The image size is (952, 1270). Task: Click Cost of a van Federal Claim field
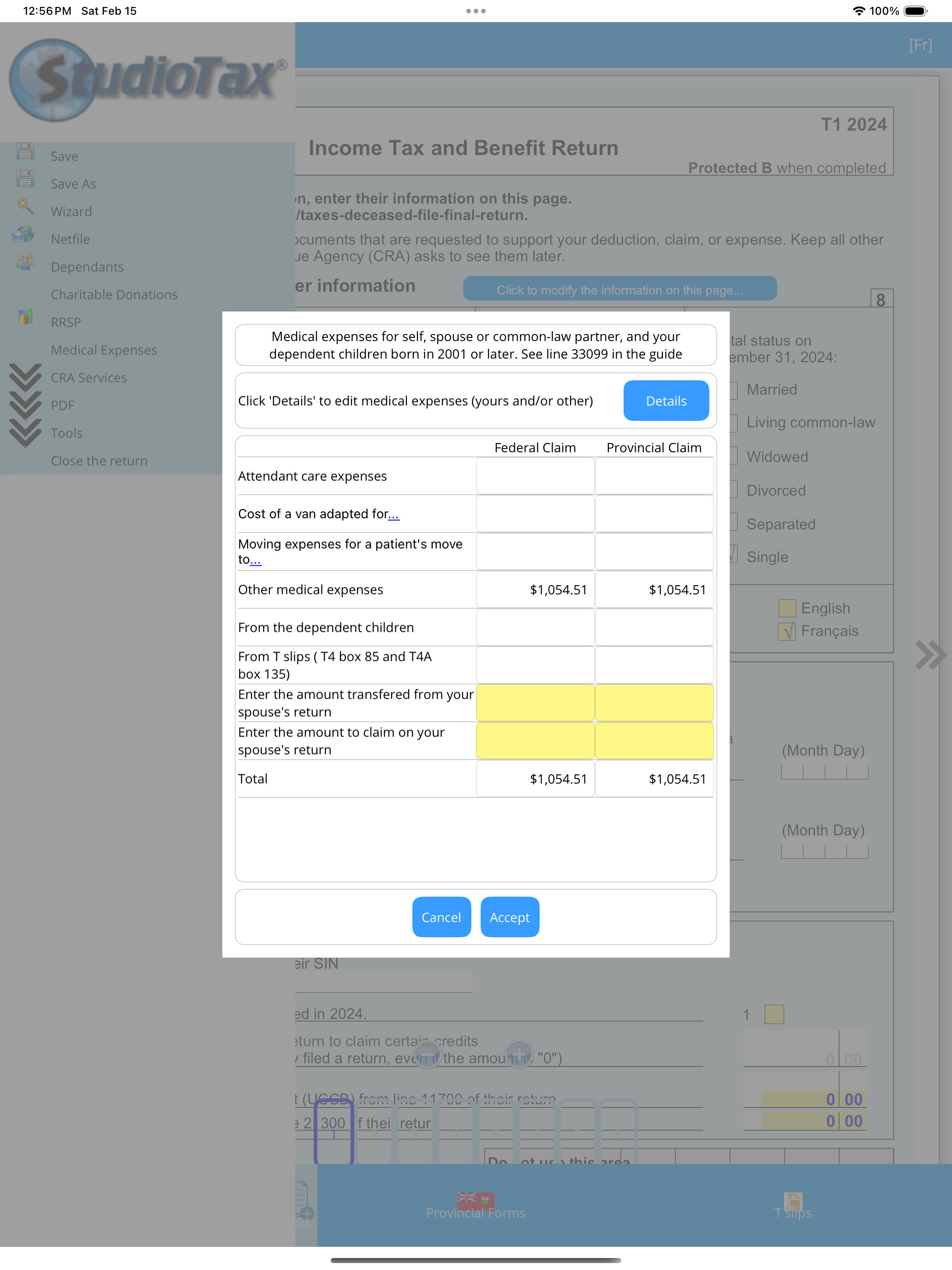(535, 514)
